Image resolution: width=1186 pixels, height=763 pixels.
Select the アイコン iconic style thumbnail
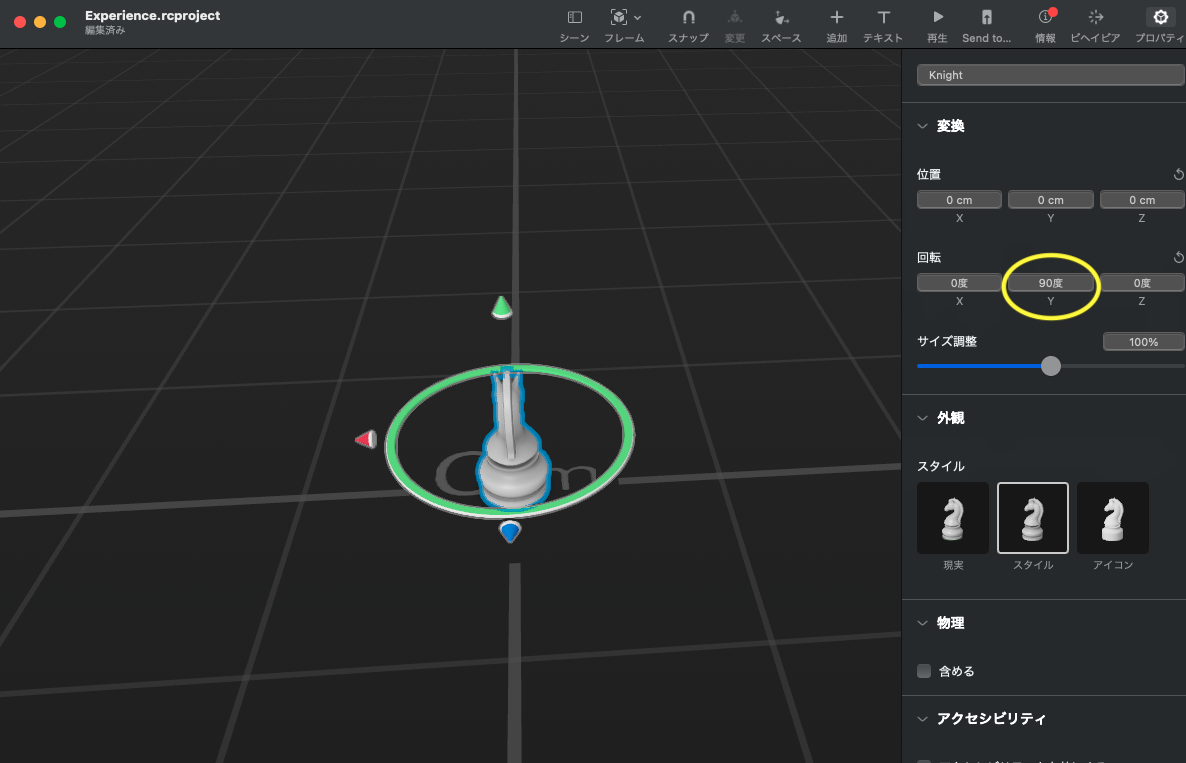1113,518
